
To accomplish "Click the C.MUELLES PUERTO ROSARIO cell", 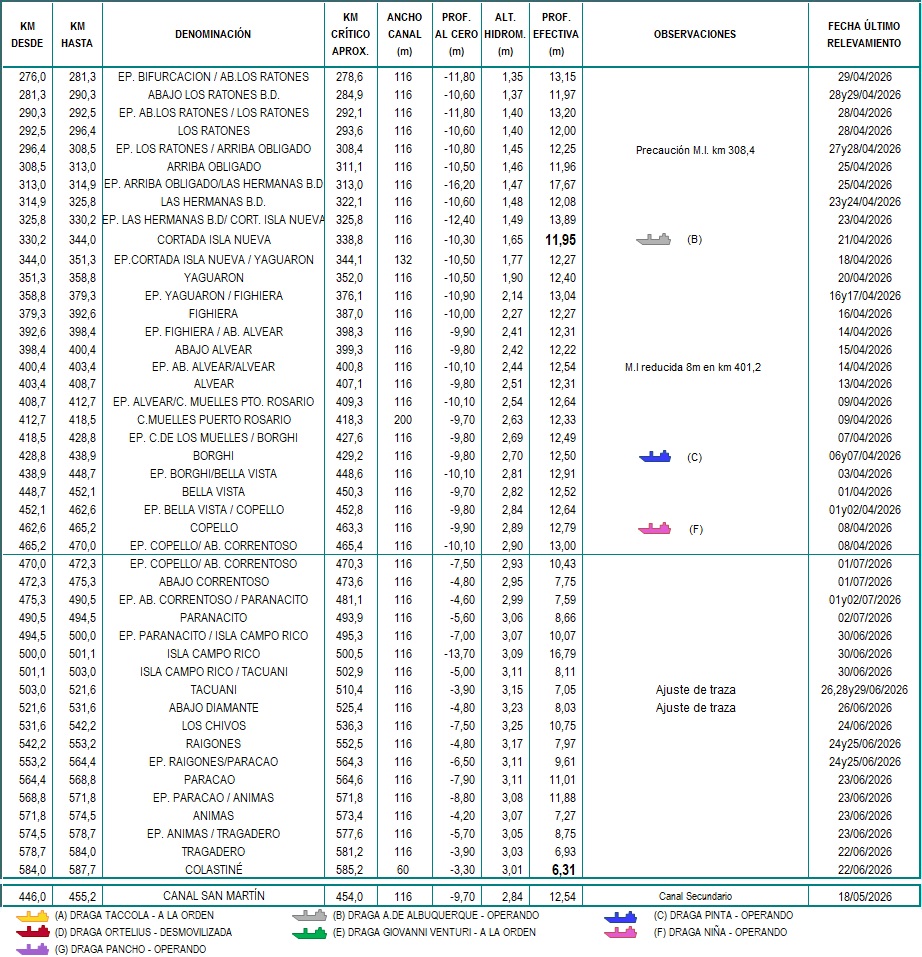I will (x=214, y=420).
